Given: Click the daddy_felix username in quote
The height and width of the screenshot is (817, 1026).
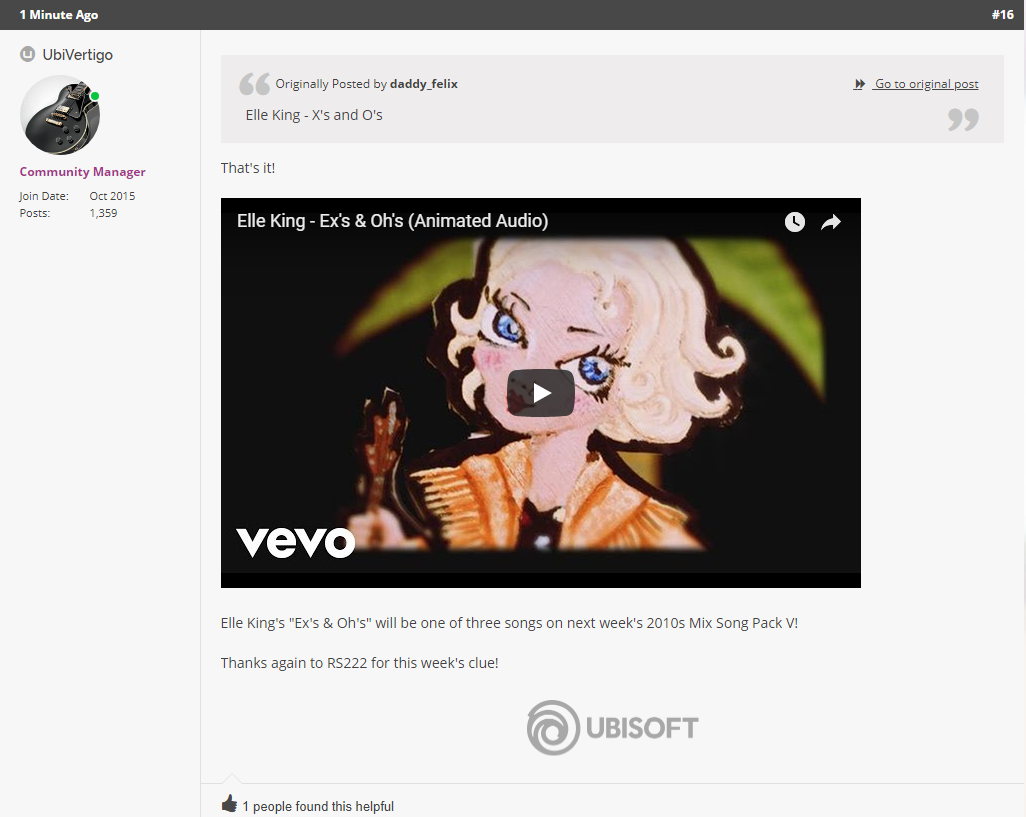Looking at the screenshot, I should [x=423, y=84].
